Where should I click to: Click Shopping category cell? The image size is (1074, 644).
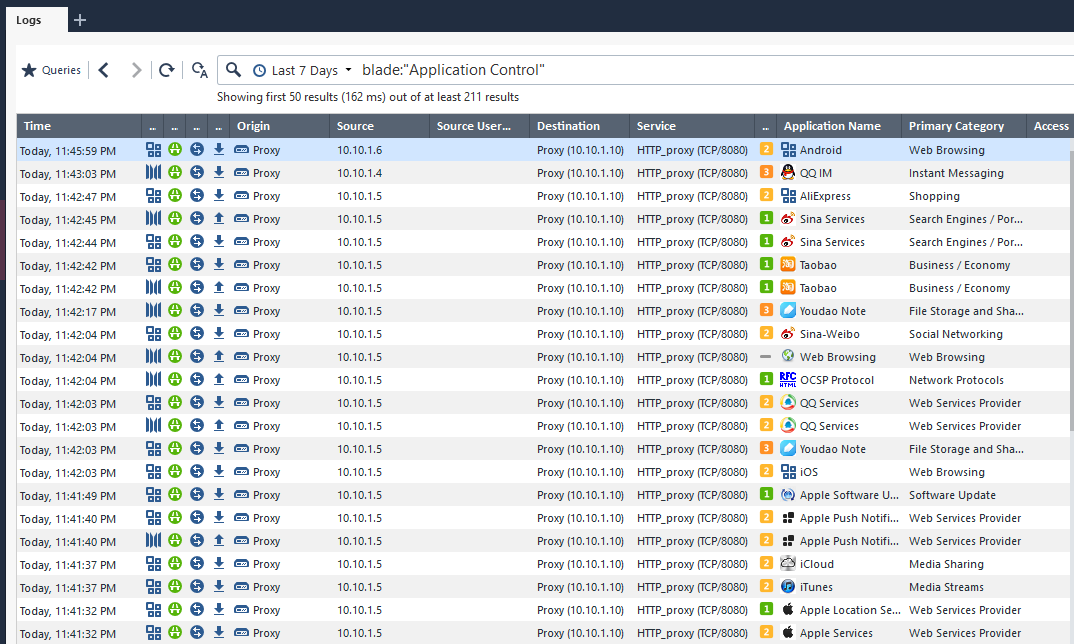934,197
